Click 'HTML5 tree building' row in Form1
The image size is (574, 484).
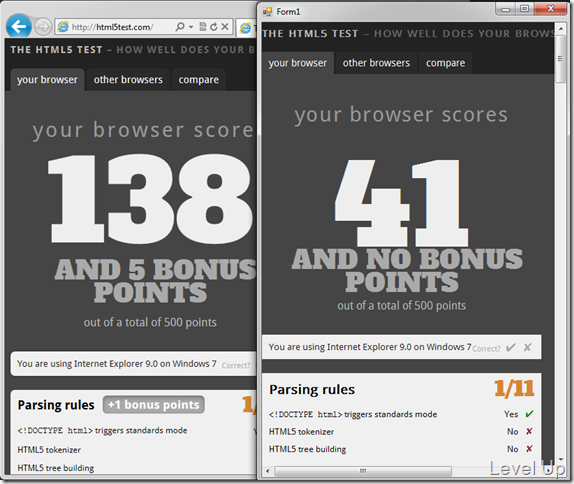(x=401, y=449)
